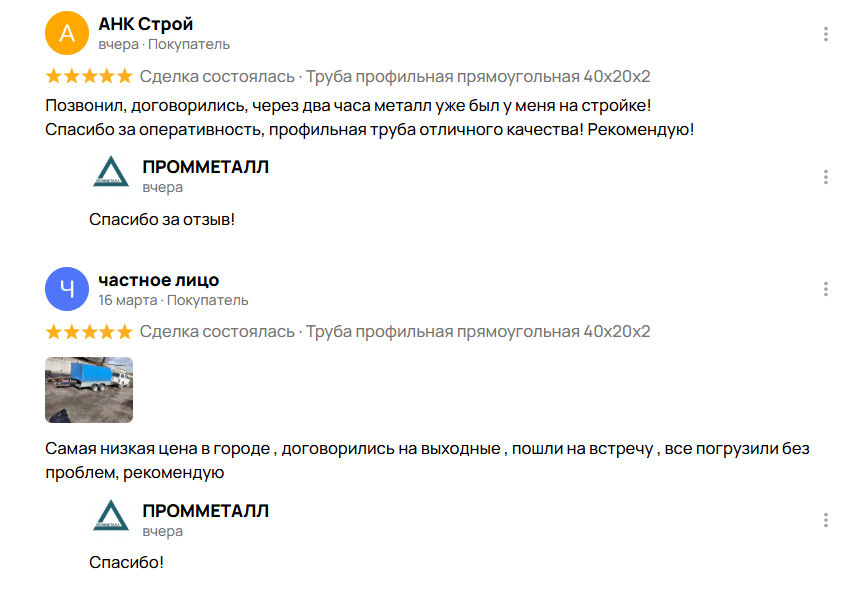The width and height of the screenshot is (860, 590).
Task: Click ПРОММЕТАЛЛ name above "Спасибо за отзыв!"
Action: pos(206,167)
